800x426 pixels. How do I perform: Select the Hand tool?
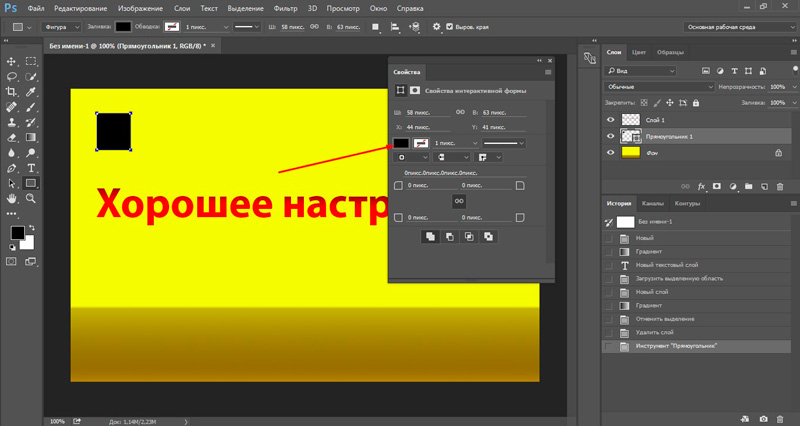click(x=12, y=199)
